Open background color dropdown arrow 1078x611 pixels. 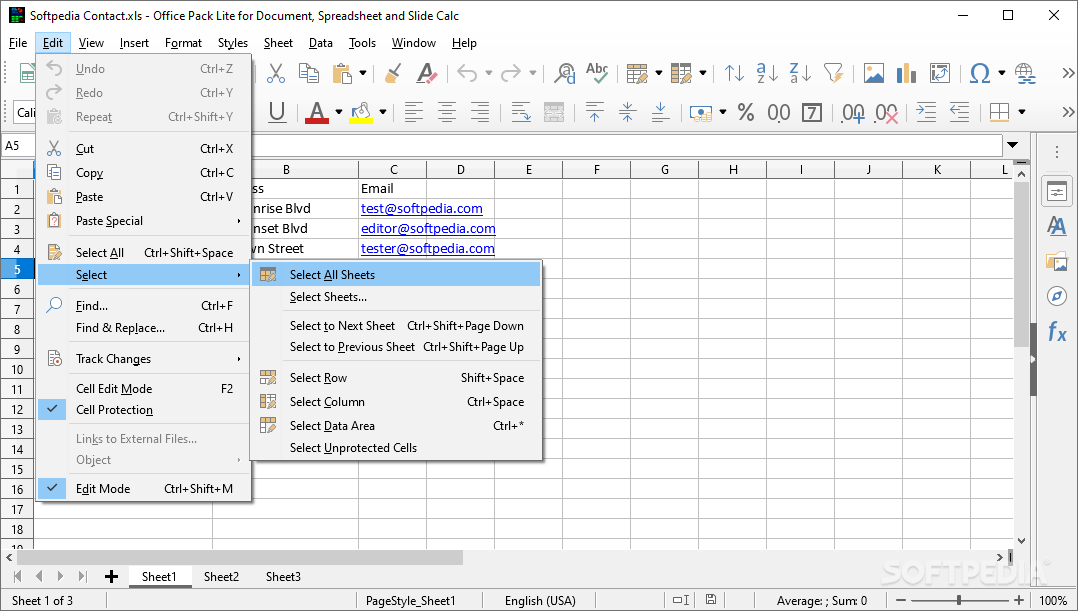tap(383, 112)
